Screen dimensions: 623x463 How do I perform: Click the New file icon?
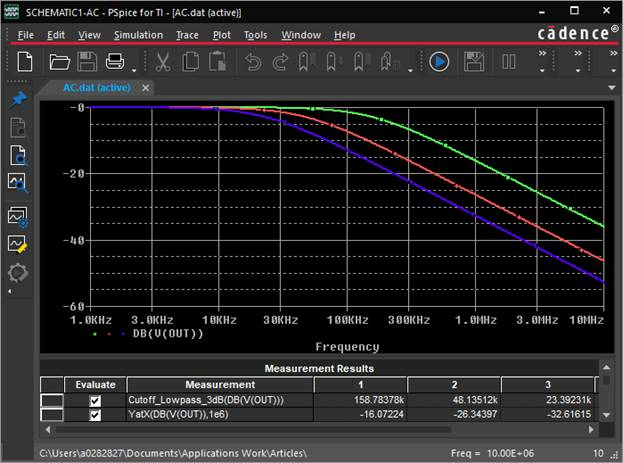pos(24,62)
